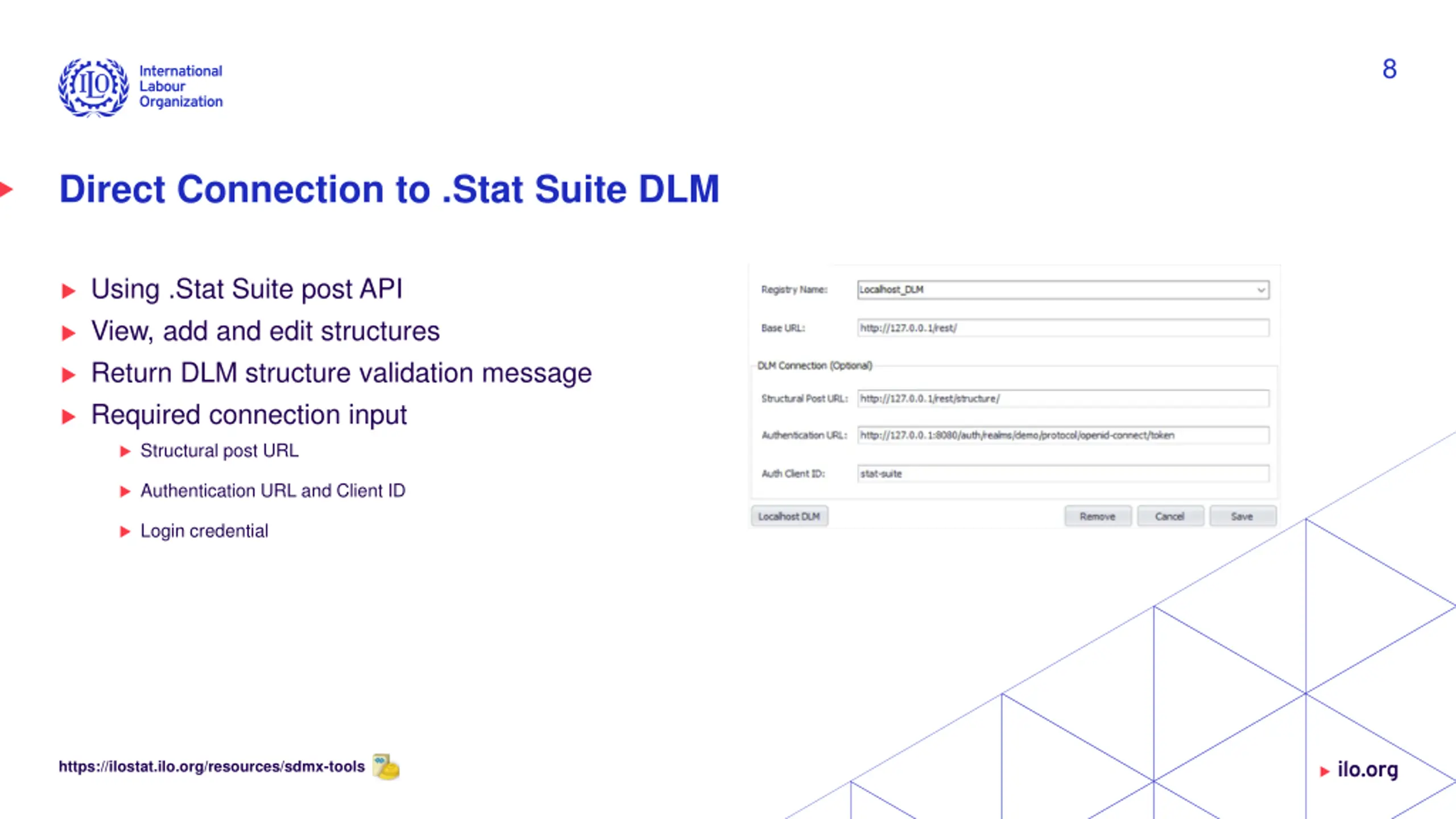Click 'Required connection input' bullet
This screenshot has height=819, width=1456.
click(x=249, y=415)
